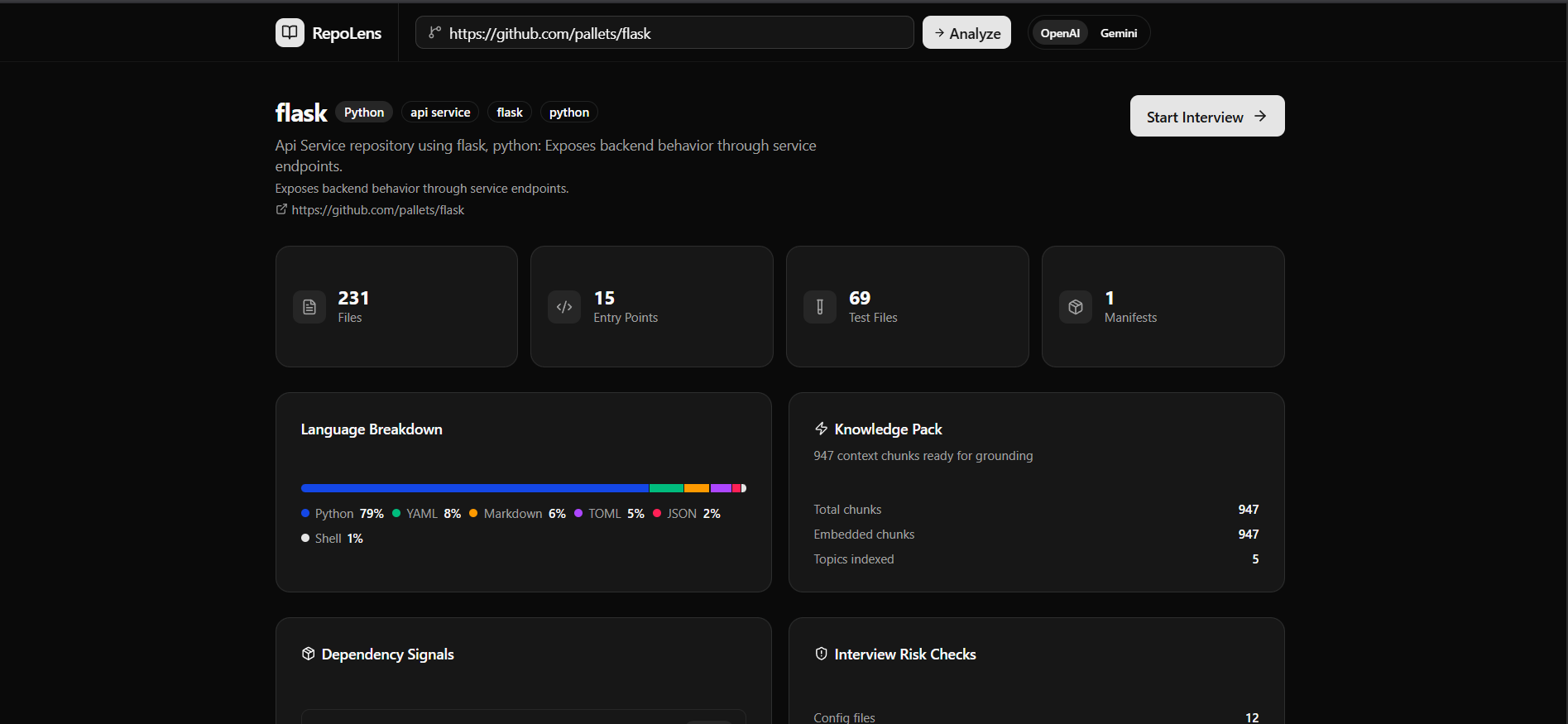1568x724 pixels.
Task: Click the Config files row label
Action: (x=844, y=717)
